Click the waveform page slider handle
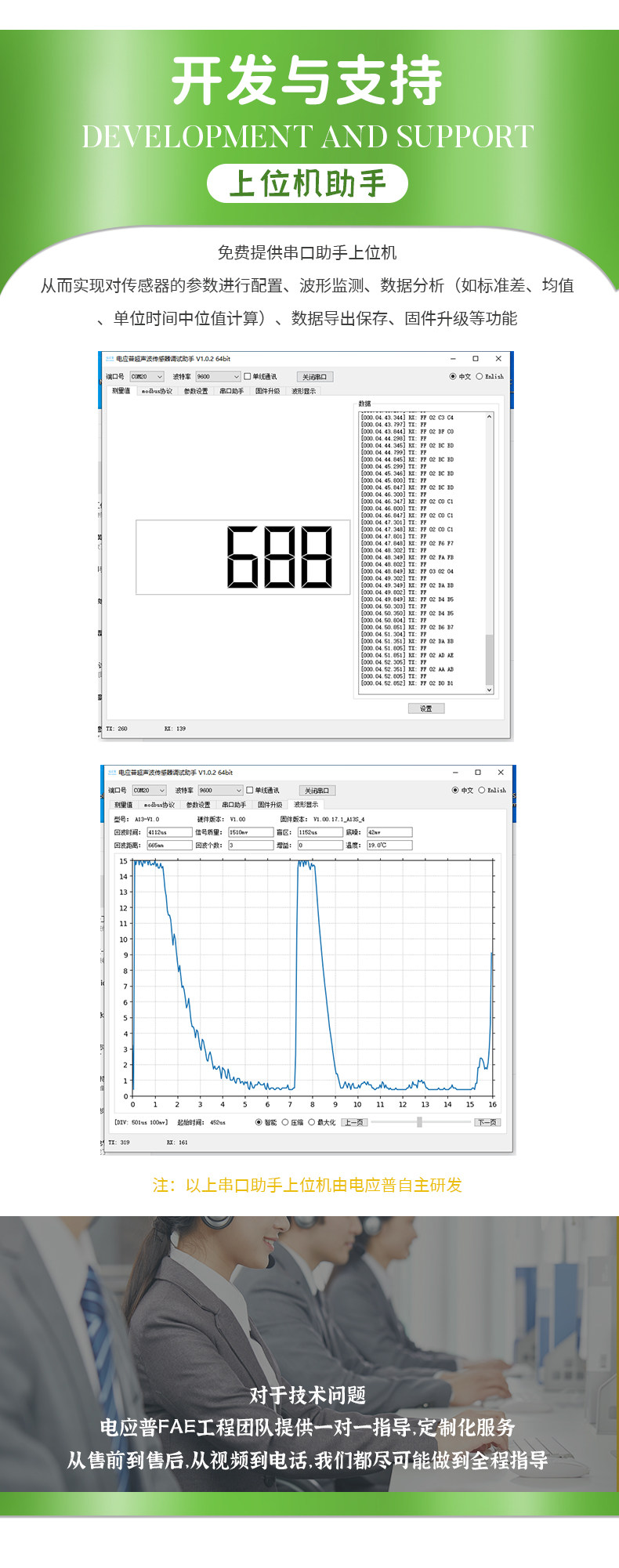 420,1122
